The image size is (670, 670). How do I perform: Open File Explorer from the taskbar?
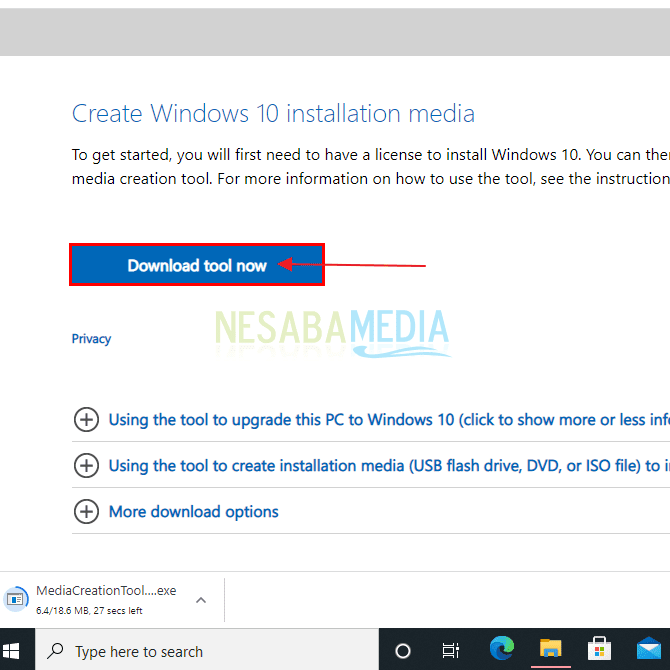click(x=550, y=648)
